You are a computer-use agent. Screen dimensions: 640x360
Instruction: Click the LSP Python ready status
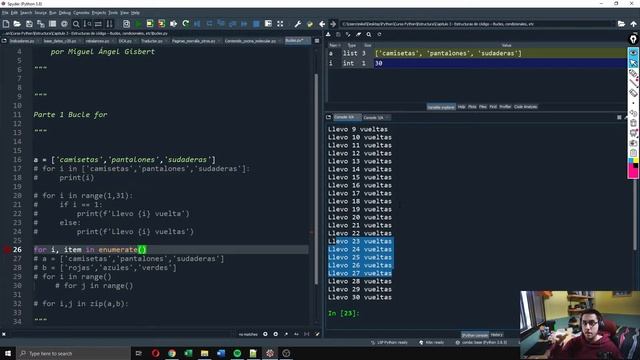[389, 342]
